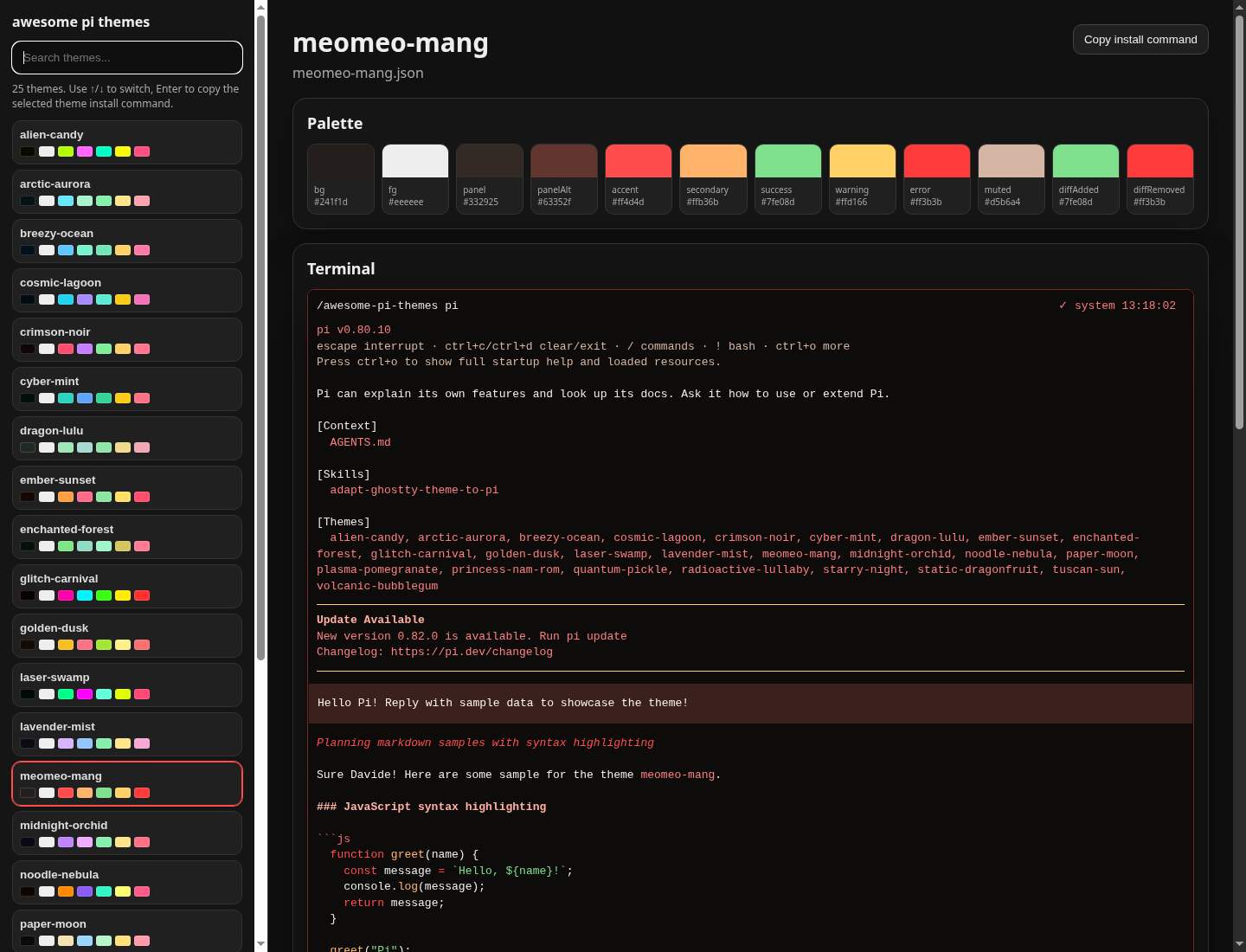1246x952 pixels.
Task: Click the fg #eeeeee palette swatch
Action: [x=415, y=178]
